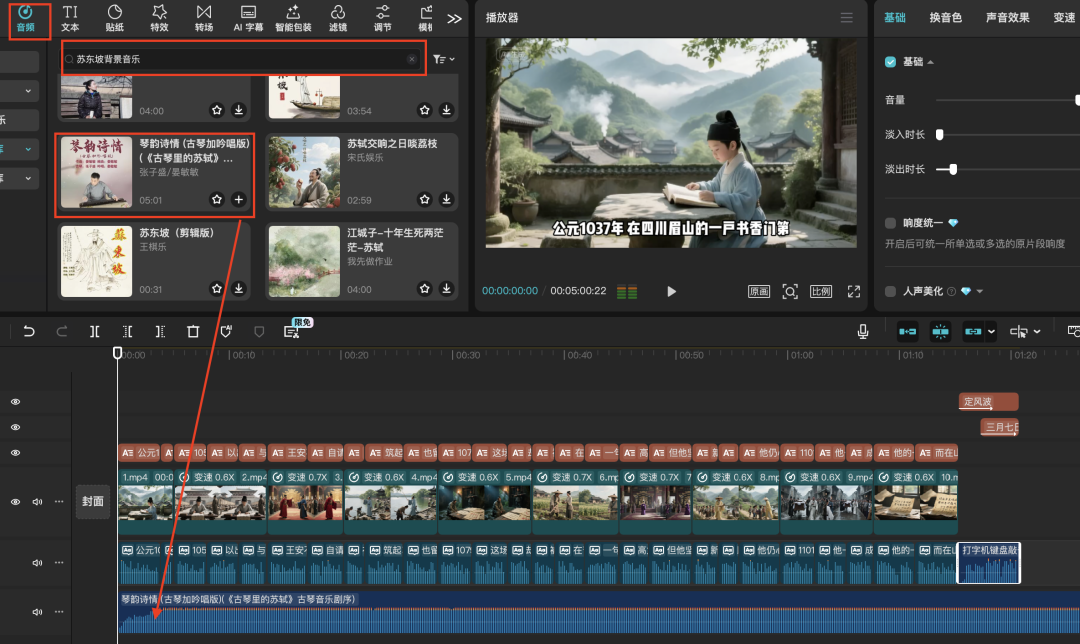
Task: Click the undo arrow in timeline toolbar
Action: [29, 331]
